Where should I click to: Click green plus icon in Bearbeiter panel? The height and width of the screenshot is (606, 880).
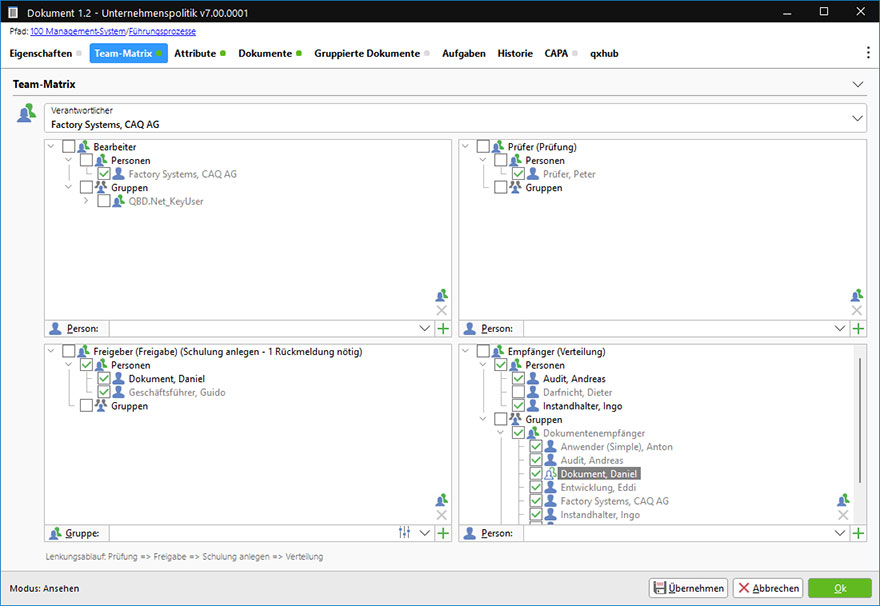coord(442,328)
